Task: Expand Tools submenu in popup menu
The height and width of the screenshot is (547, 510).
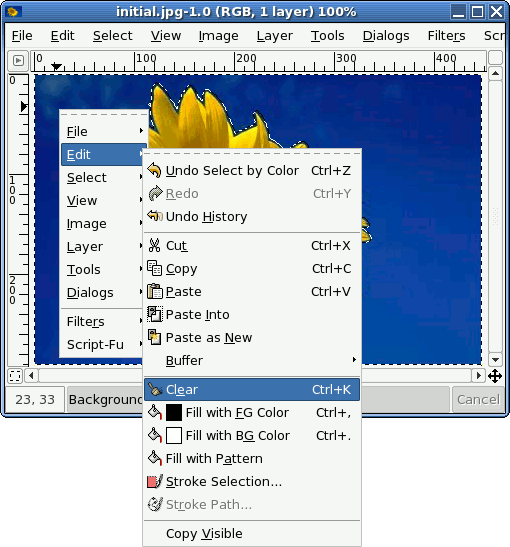Action: click(102, 270)
